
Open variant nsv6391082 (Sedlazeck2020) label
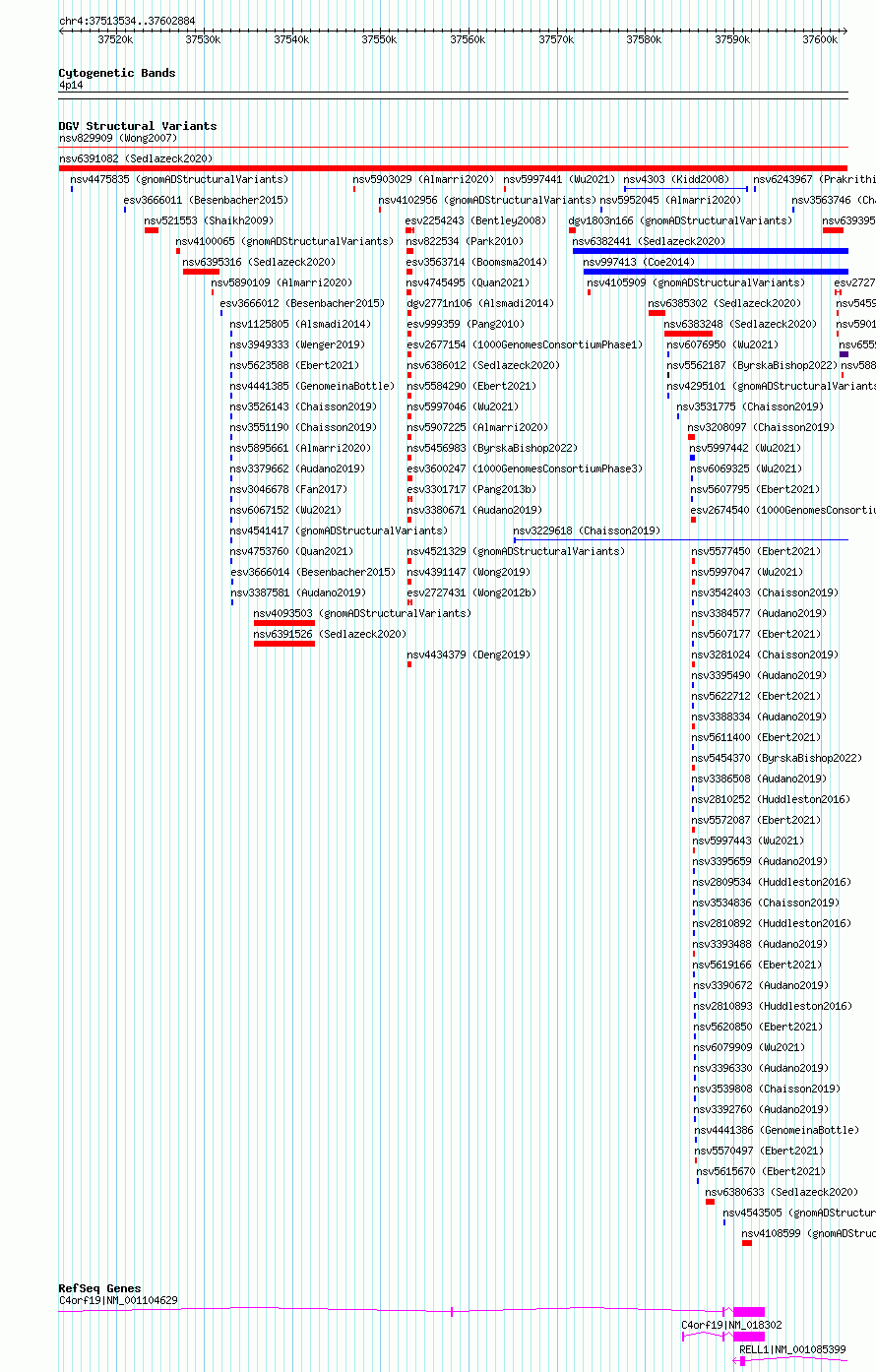(x=136, y=158)
